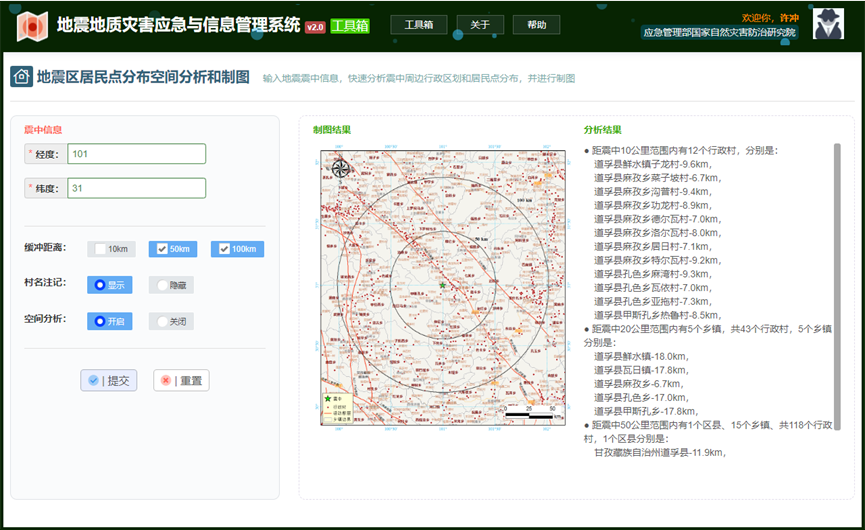The height and width of the screenshot is (530, 865).
Task: Click the 道孚县麻孜乡-6.7km entry
Action: [638, 384]
